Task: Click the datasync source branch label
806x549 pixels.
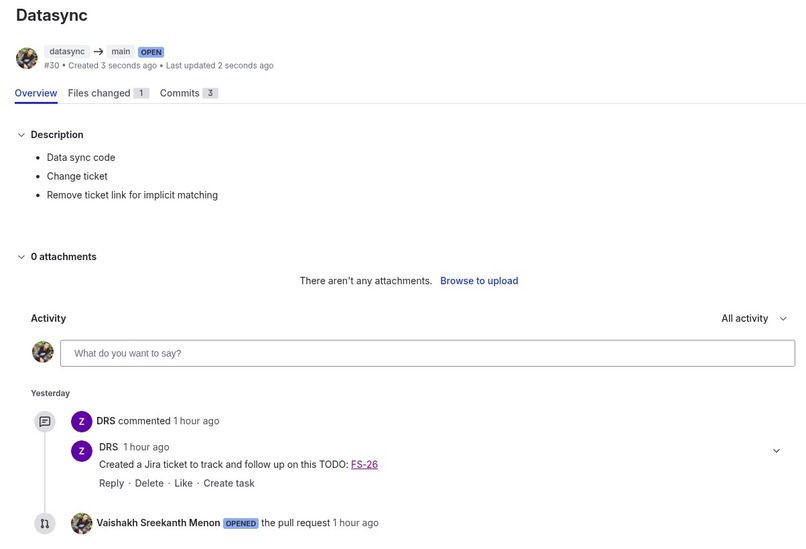Action: pos(67,51)
